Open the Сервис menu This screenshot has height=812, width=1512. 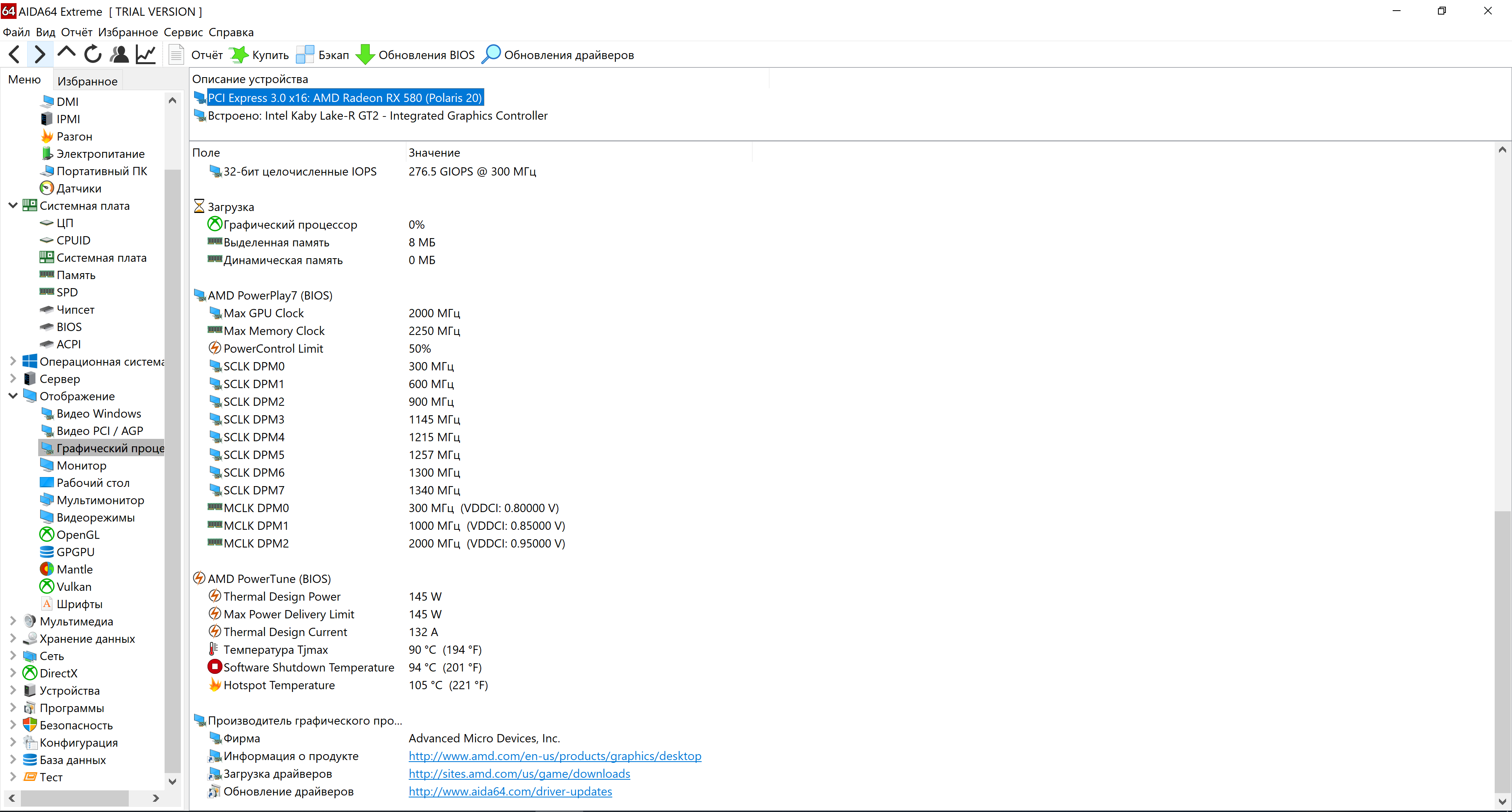coord(183,32)
